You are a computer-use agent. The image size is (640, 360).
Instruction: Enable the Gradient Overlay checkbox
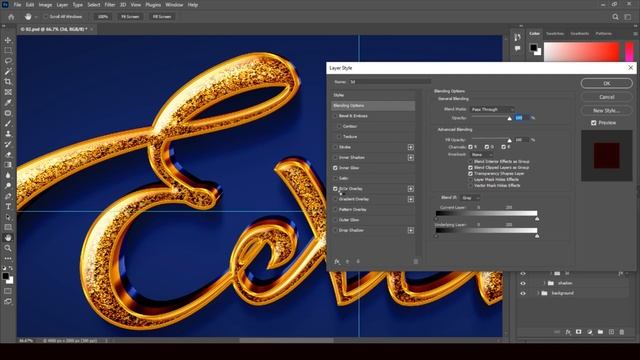click(x=335, y=199)
